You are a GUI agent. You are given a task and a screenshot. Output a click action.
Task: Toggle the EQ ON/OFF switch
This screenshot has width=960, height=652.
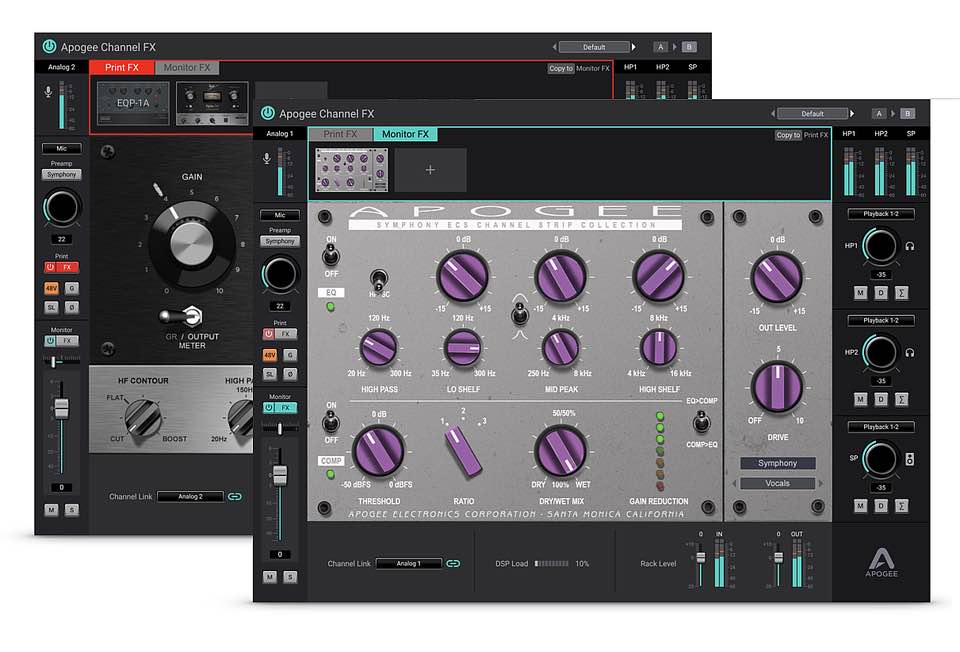[x=331, y=255]
